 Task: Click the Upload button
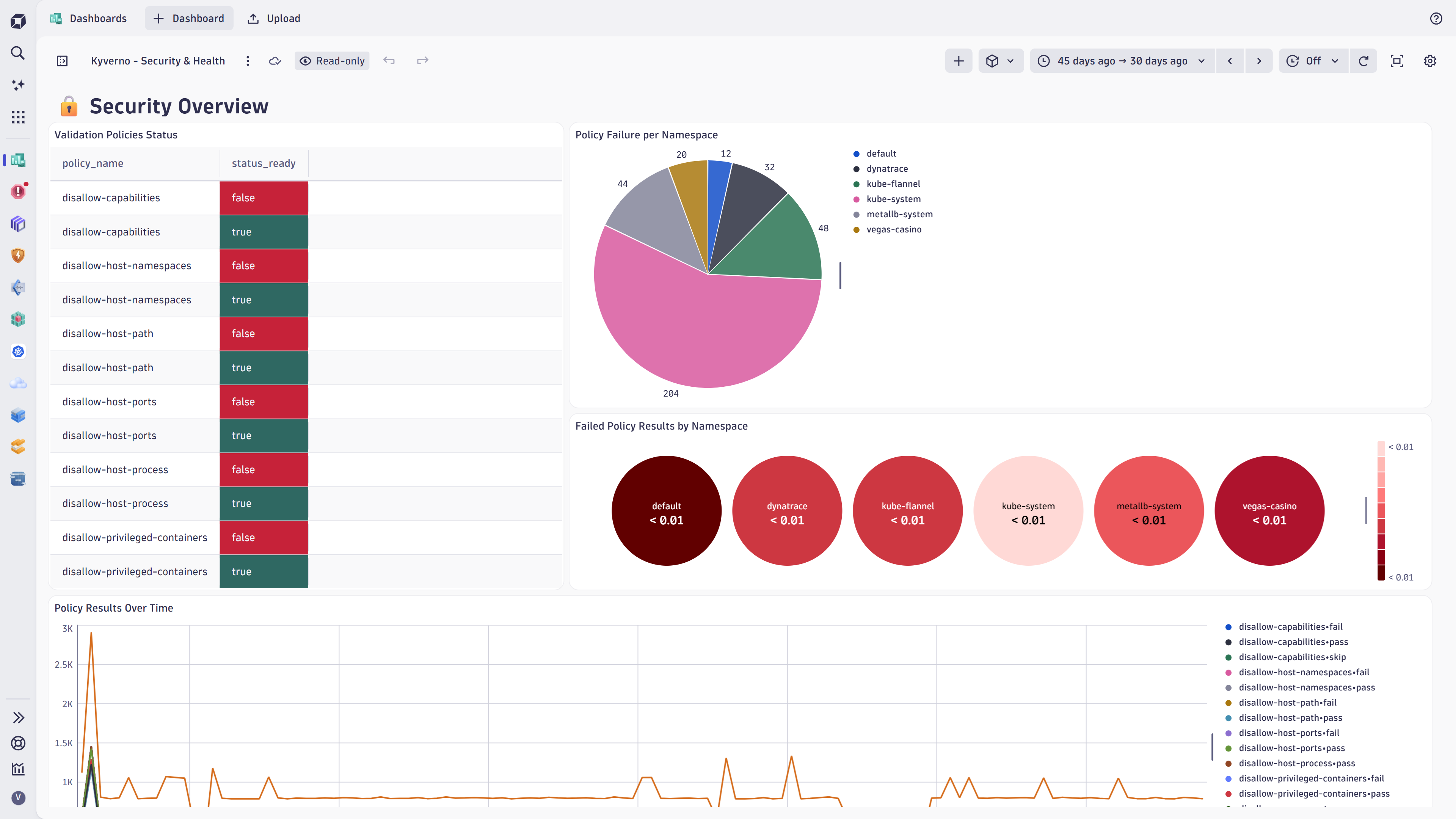[x=274, y=19]
